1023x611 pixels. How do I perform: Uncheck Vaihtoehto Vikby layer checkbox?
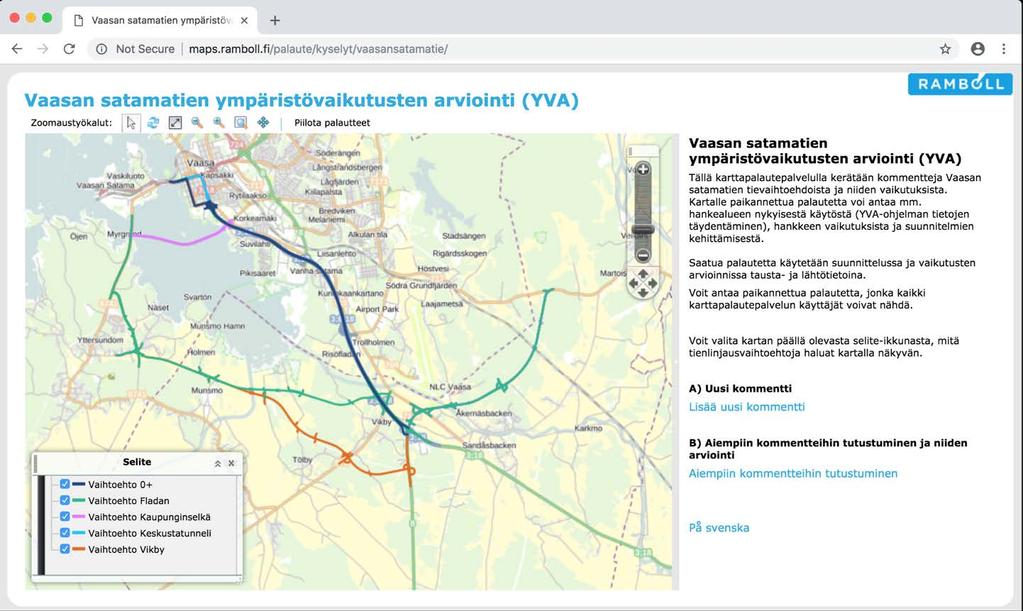point(65,549)
